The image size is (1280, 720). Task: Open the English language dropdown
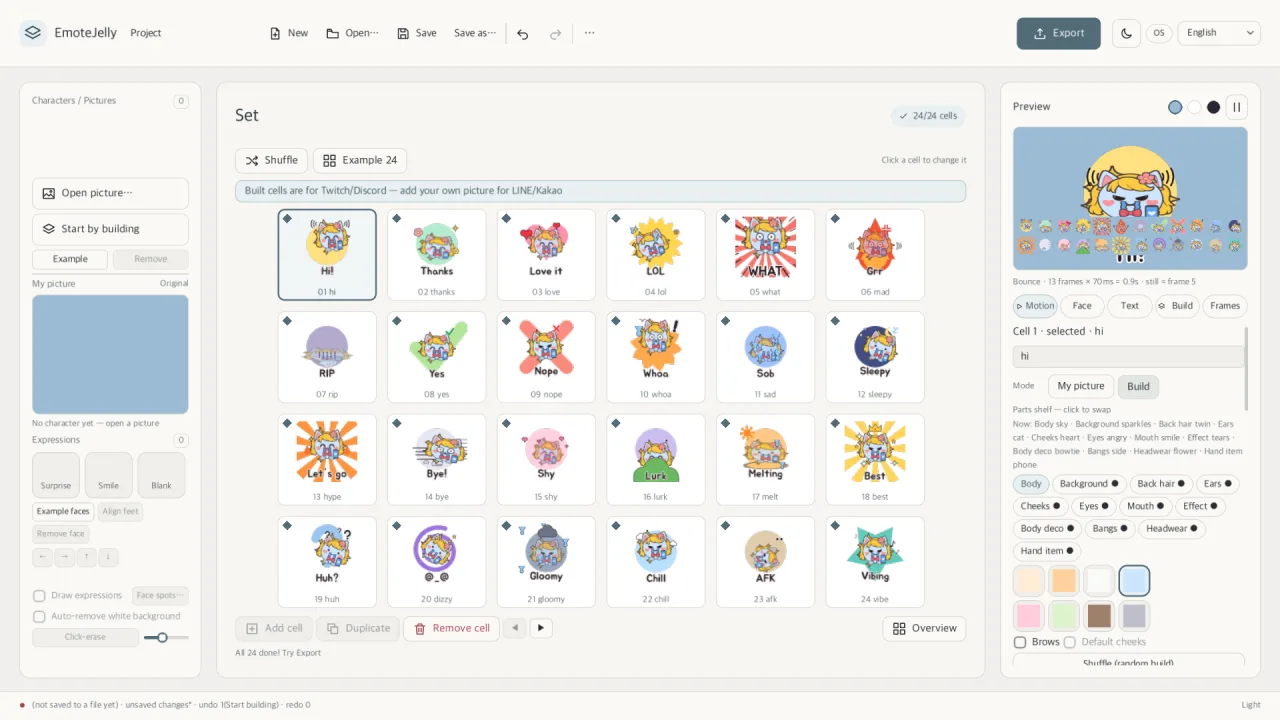point(1219,33)
